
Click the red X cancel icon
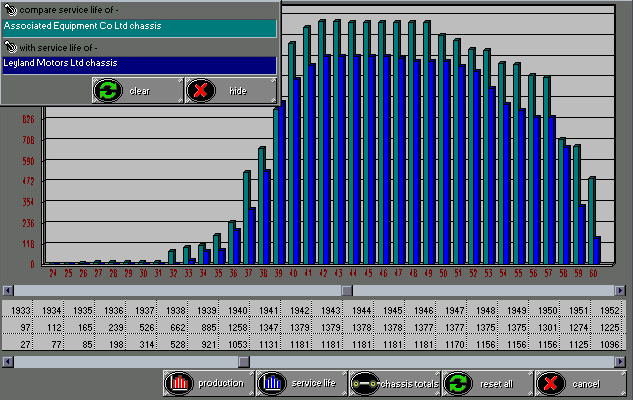tap(551, 383)
